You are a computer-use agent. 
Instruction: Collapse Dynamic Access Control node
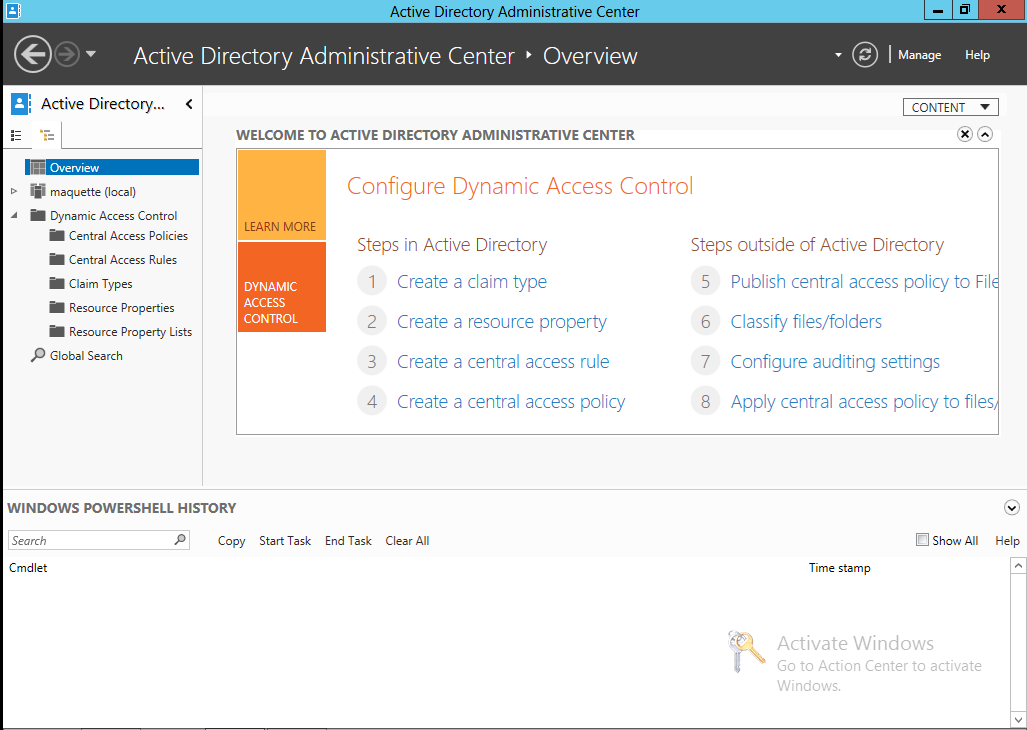click(14, 215)
